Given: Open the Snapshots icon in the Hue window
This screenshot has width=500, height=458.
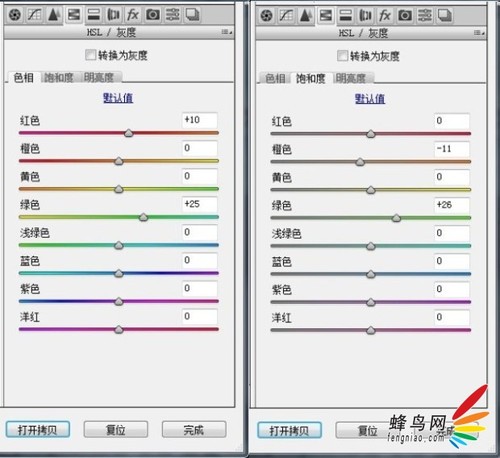Looking at the screenshot, I should coord(192,15).
